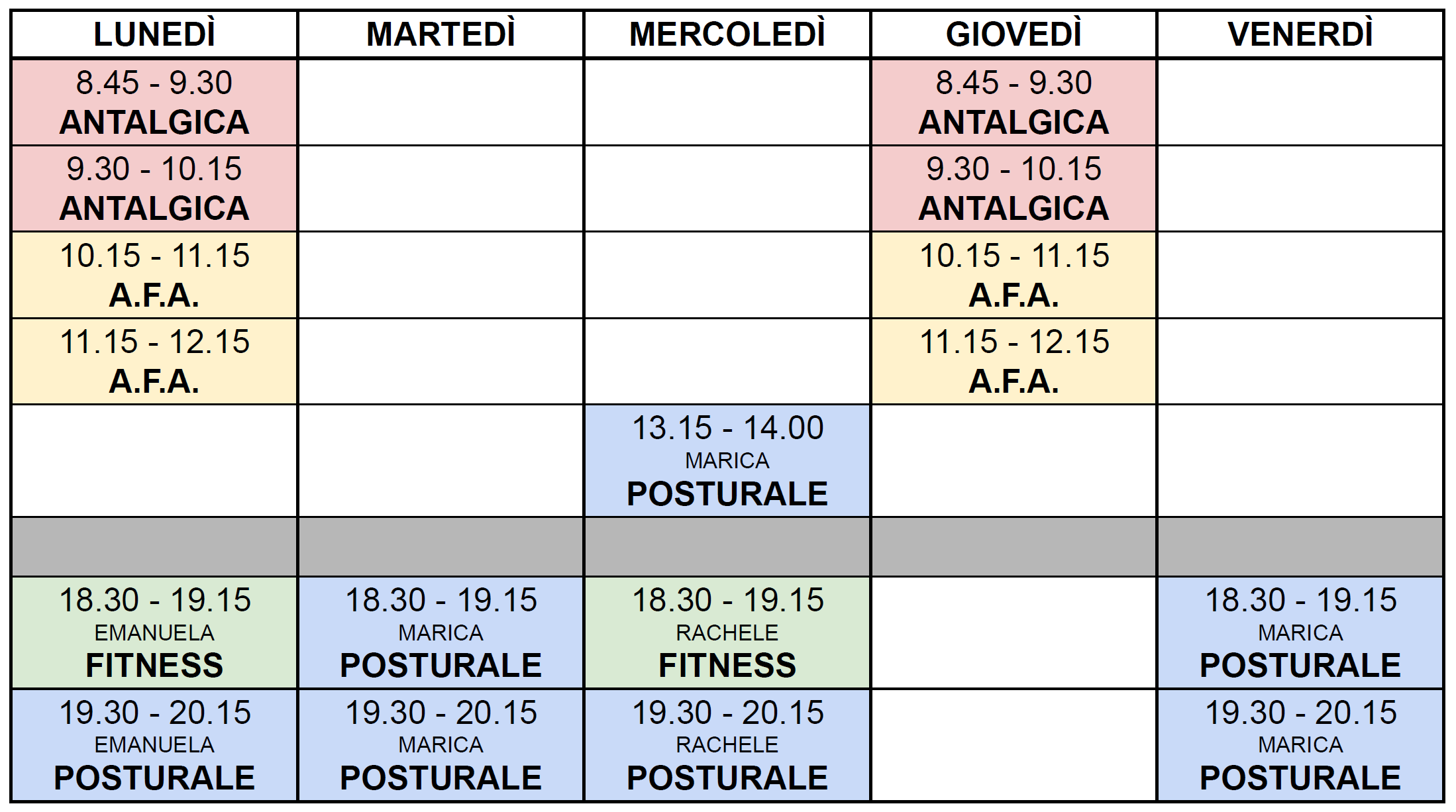Viewport: 1456px width, 812px height.
Task: Click the MERCOLEDÌ header cell
Action: tap(727, 34)
